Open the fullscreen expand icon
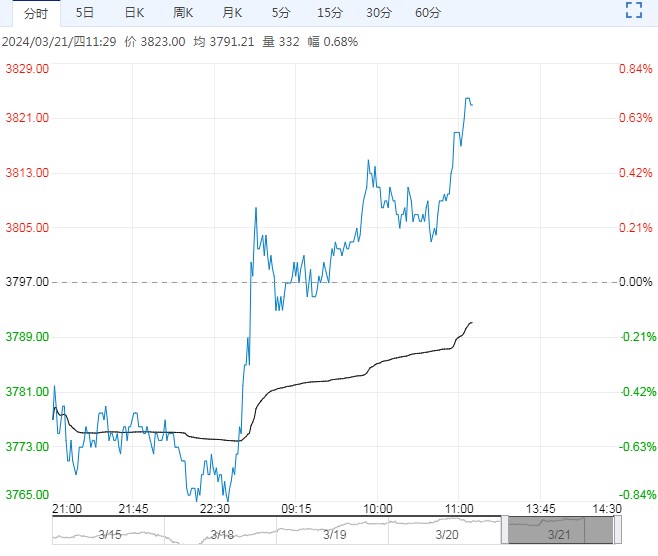Screen dimensions: 658x556 [634, 10]
